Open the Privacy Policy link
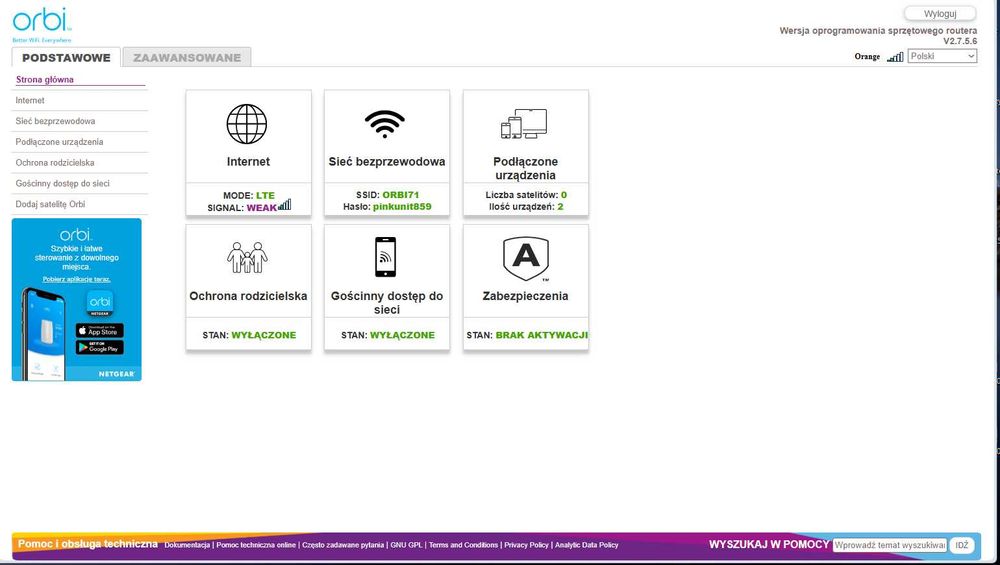This screenshot has height=565, width=1000. tap(526, 545)
